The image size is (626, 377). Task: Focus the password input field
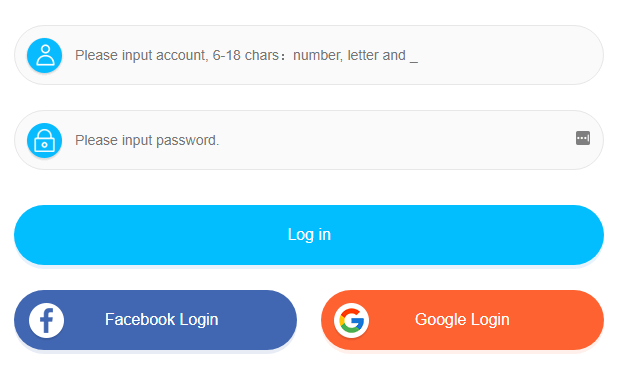(x=309, y=140)
